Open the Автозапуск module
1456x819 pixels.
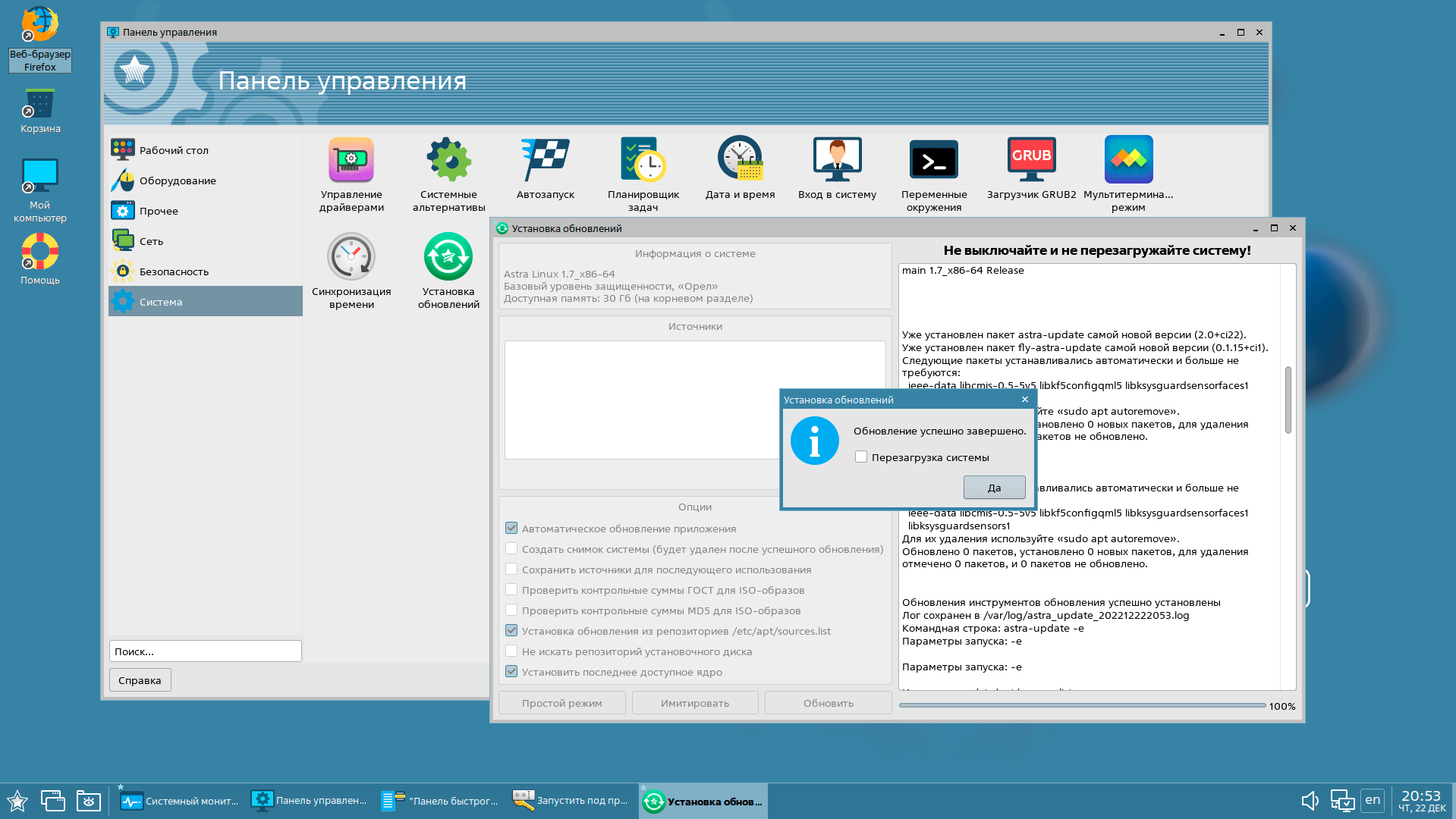tap(546, 169)
